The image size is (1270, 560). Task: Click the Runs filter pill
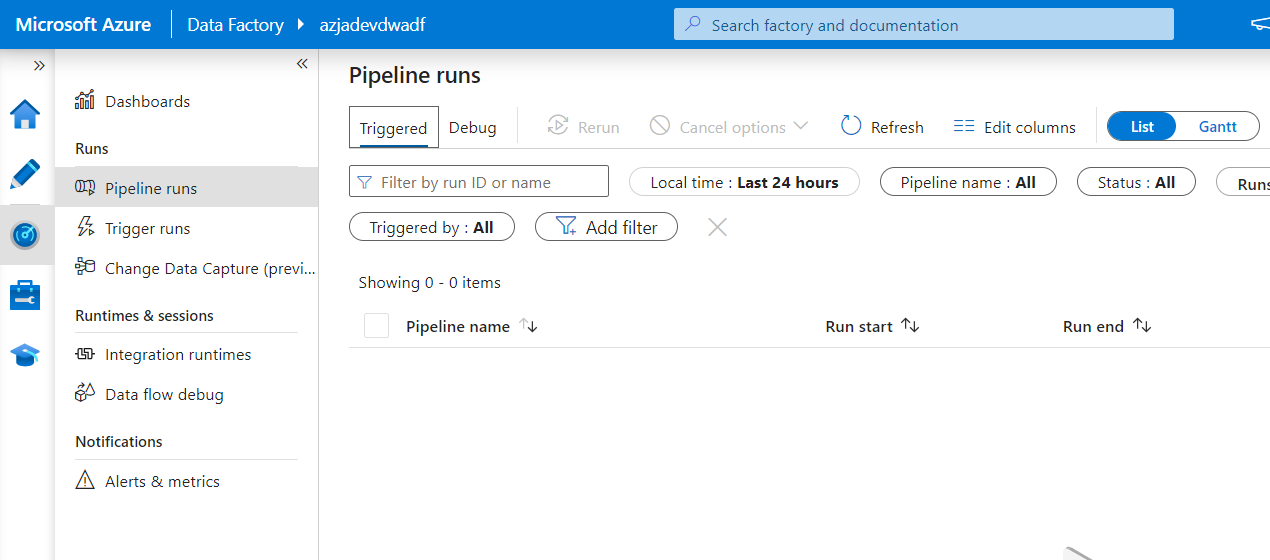click(x=1244, y=182)
